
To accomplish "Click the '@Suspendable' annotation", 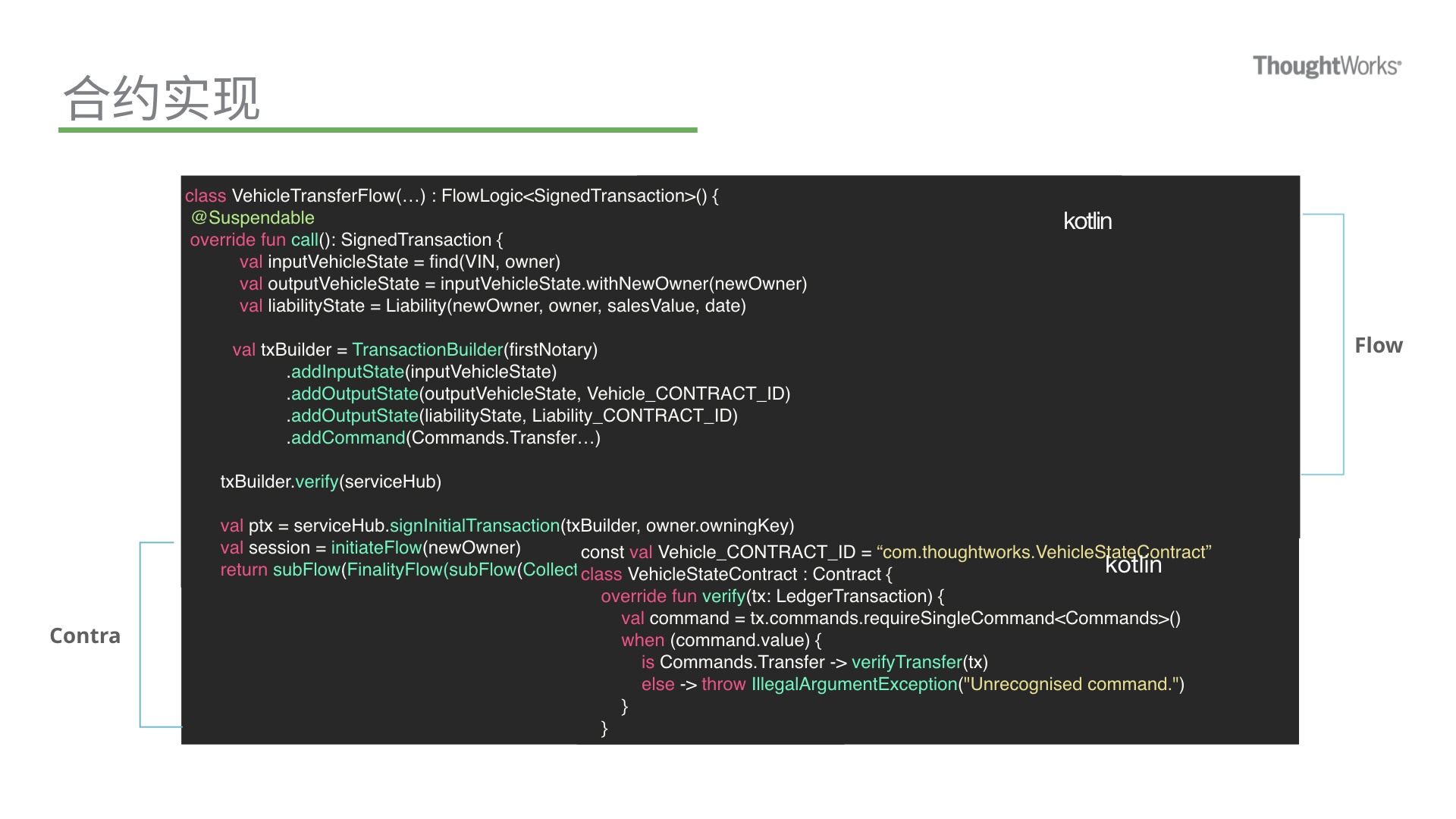I will pos(253,218).
